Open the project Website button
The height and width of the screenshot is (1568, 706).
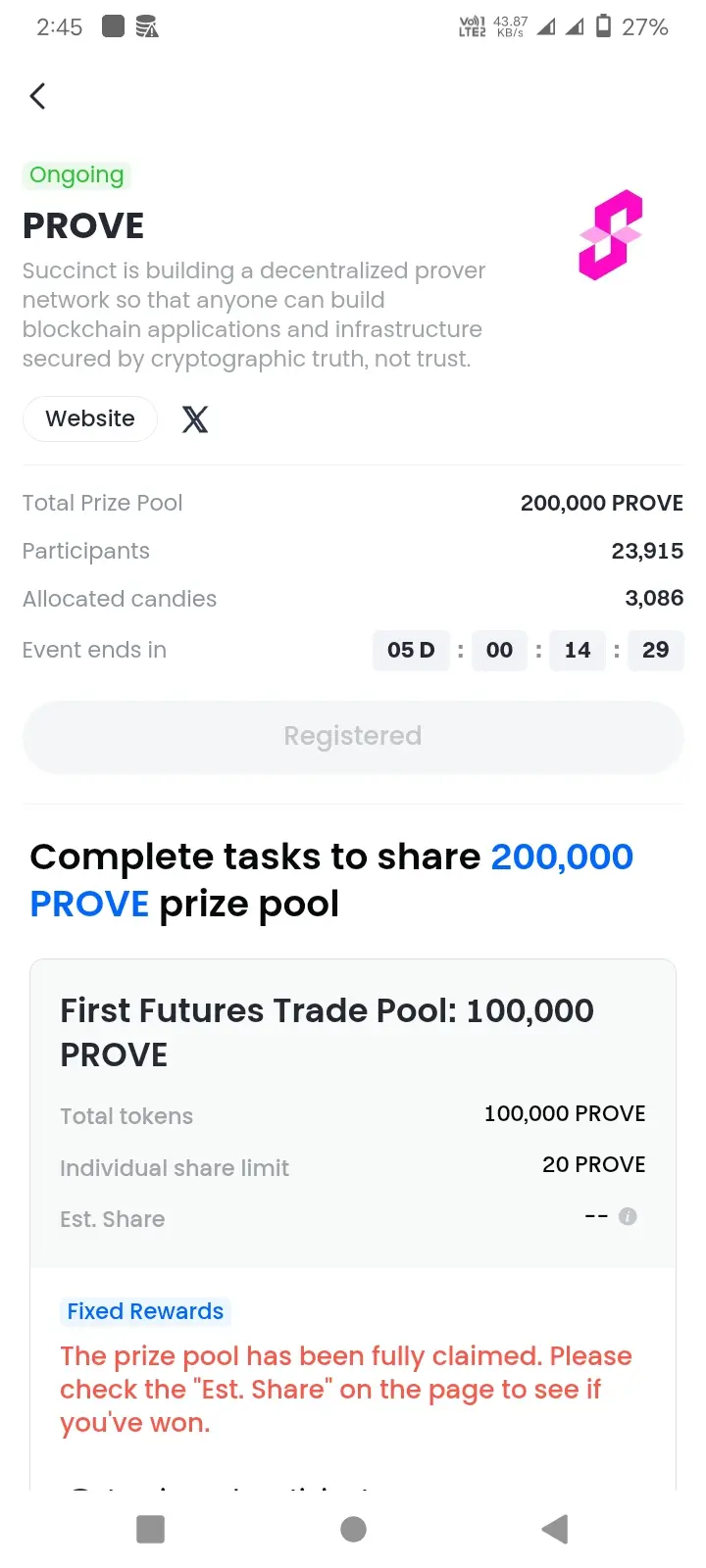pos(90,418)
